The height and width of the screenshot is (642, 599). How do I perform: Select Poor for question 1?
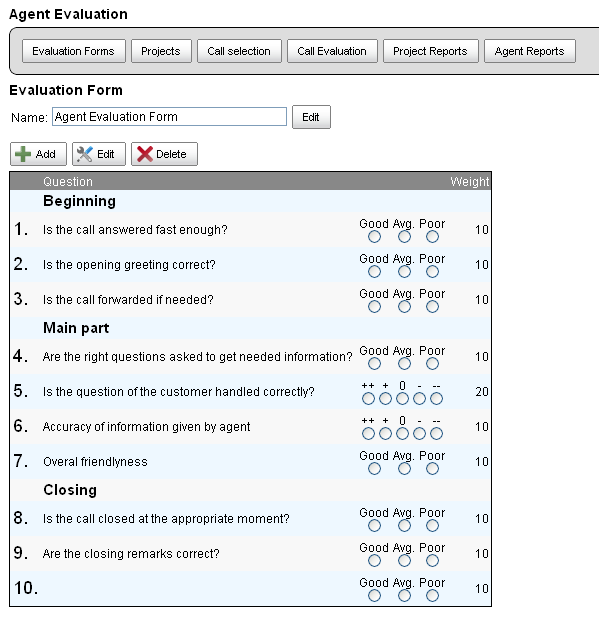pos(432,237)
